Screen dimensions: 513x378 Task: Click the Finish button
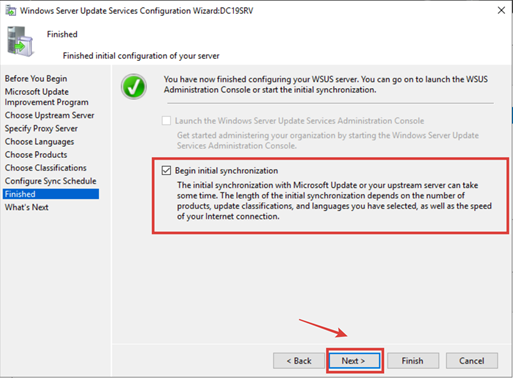coord(413,361)
